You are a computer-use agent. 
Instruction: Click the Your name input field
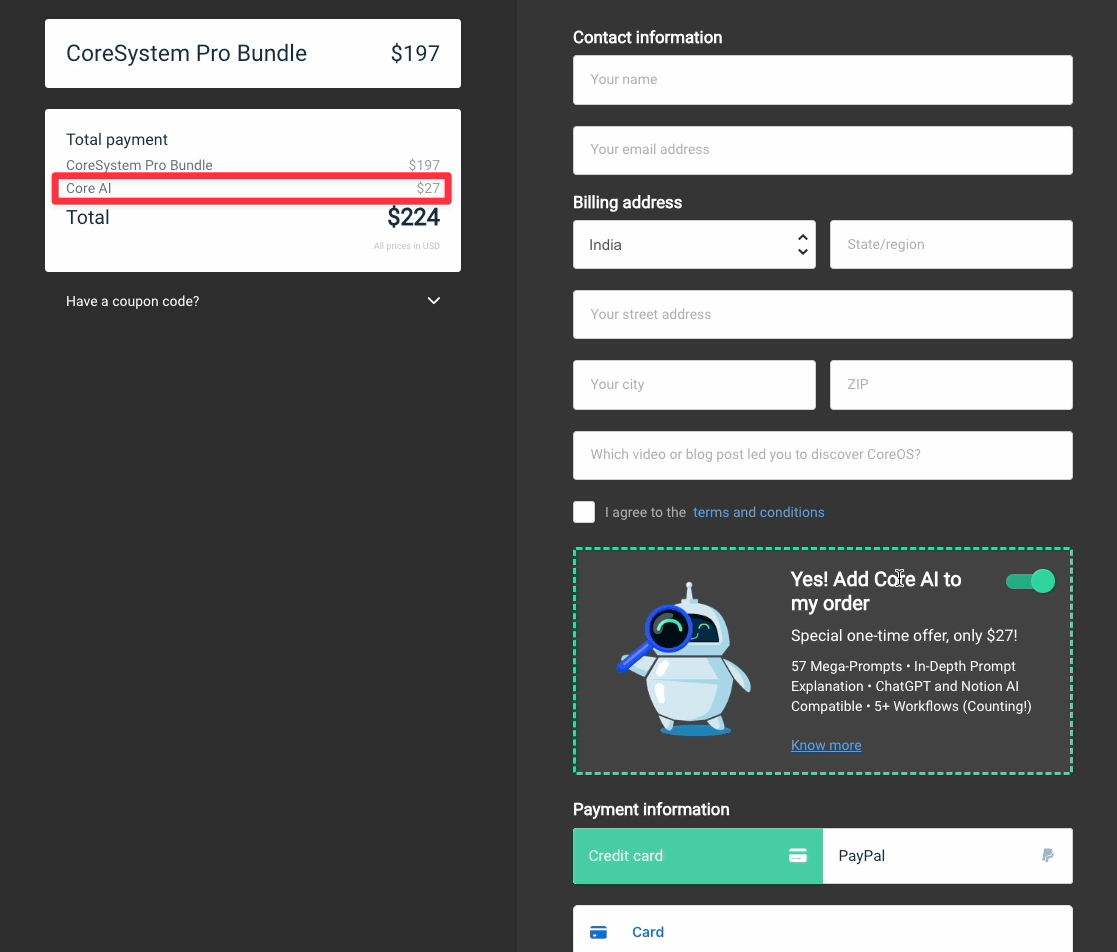tap(822, 80)
